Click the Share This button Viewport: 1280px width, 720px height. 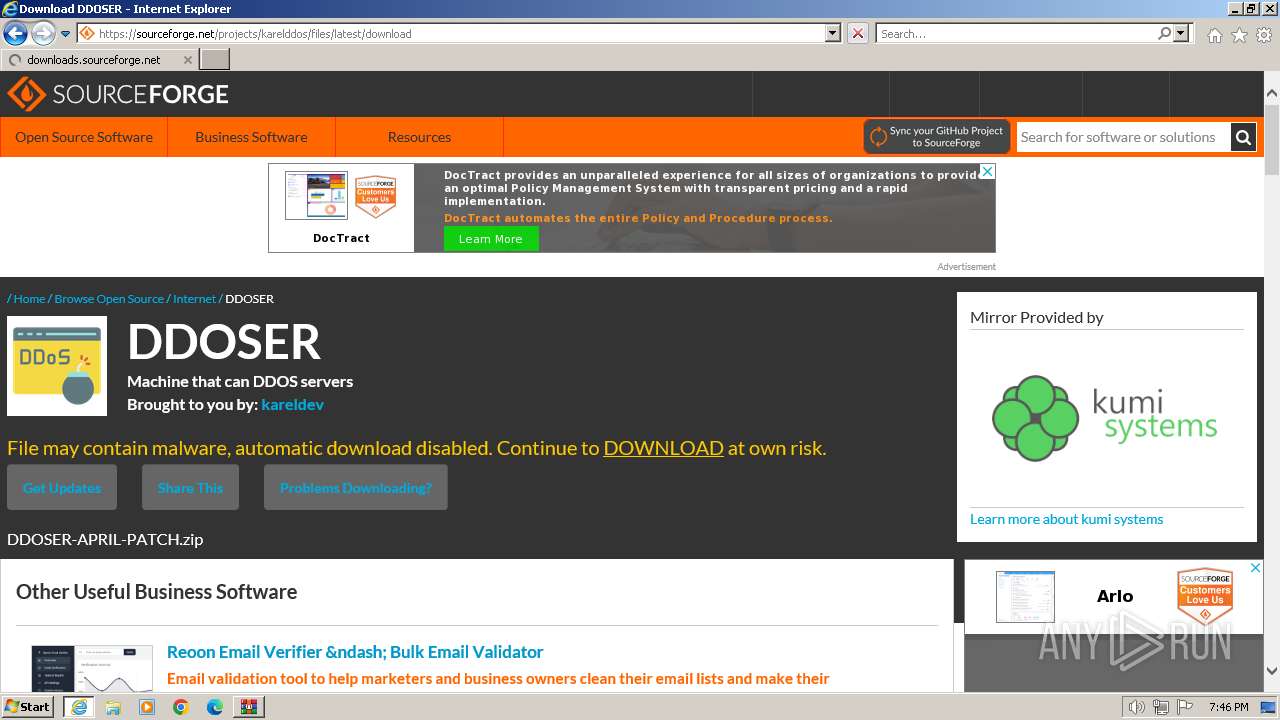[x=190, y=488]
